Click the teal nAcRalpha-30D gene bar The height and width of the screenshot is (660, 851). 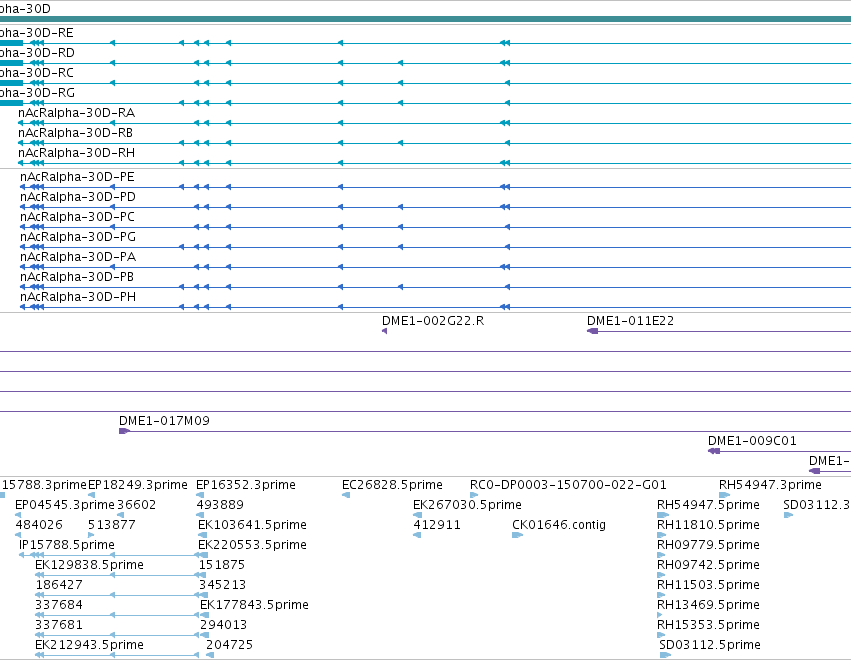[426, 19]
